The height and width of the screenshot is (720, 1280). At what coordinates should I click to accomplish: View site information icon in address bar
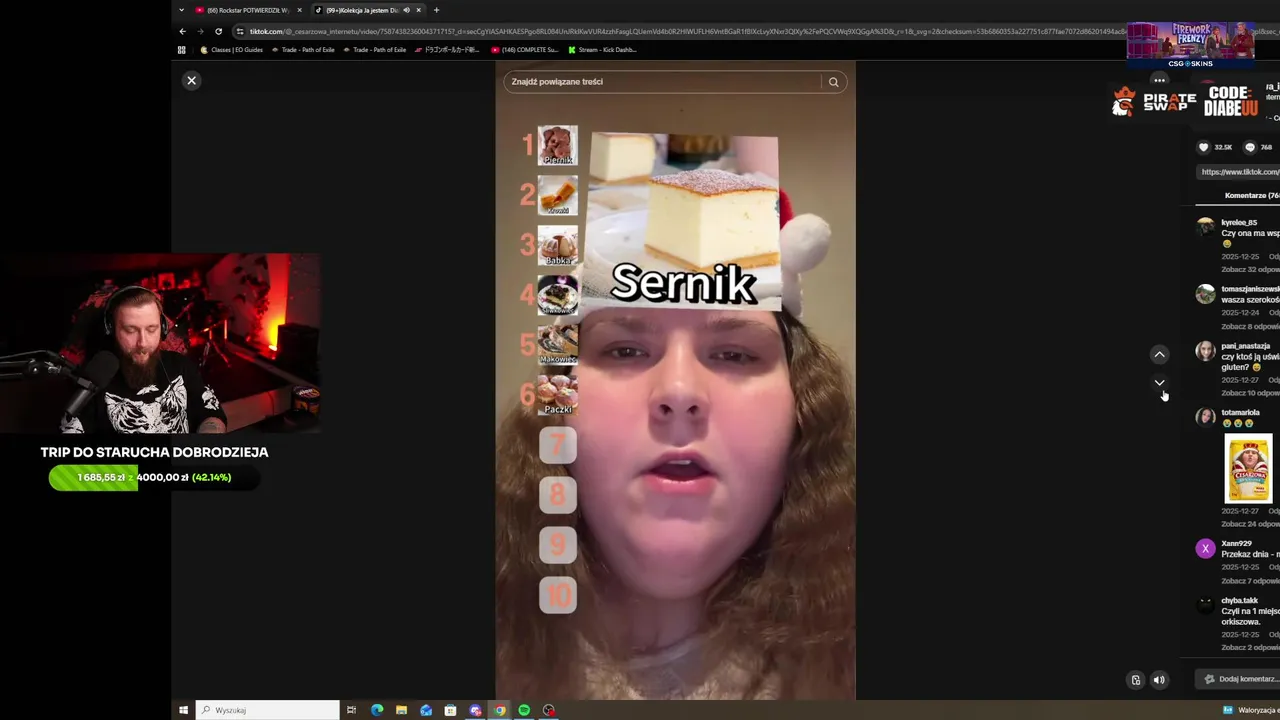240,31
